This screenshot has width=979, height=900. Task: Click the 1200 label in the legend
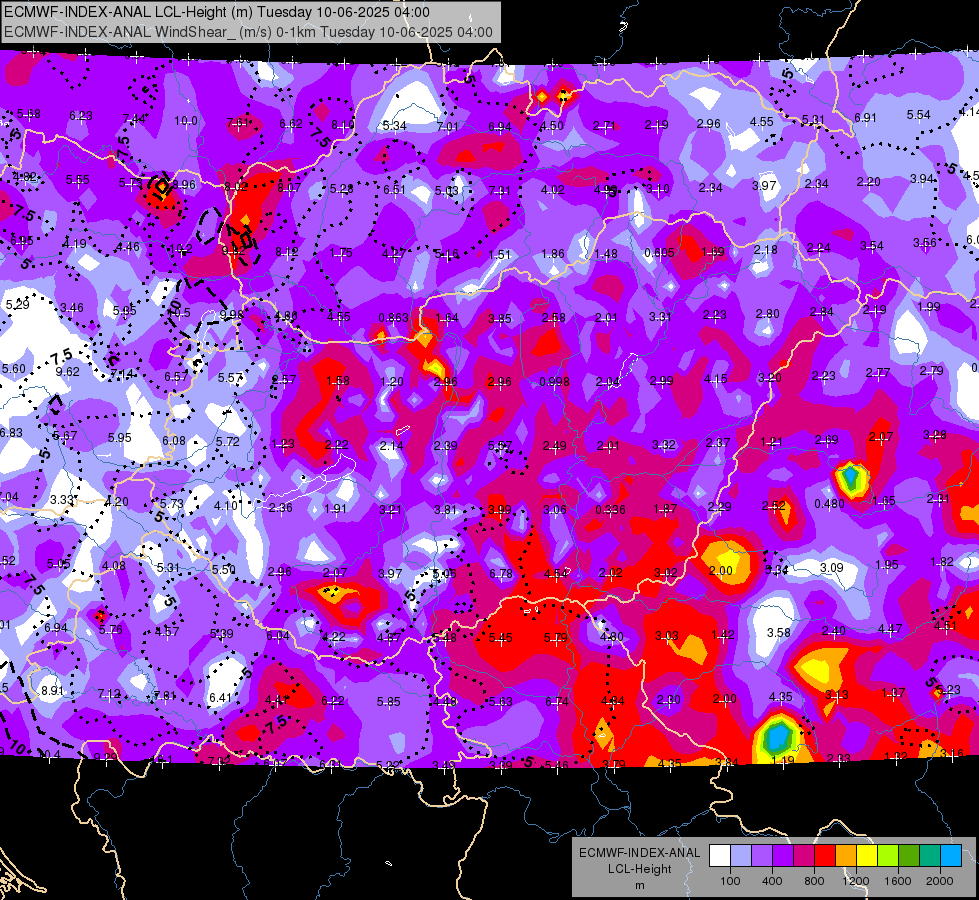coord(855,881)
